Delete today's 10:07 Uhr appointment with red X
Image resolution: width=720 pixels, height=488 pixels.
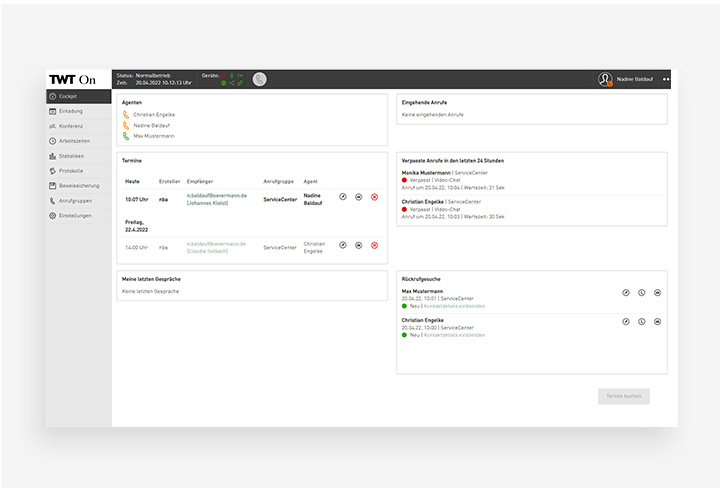click(374, 197)
